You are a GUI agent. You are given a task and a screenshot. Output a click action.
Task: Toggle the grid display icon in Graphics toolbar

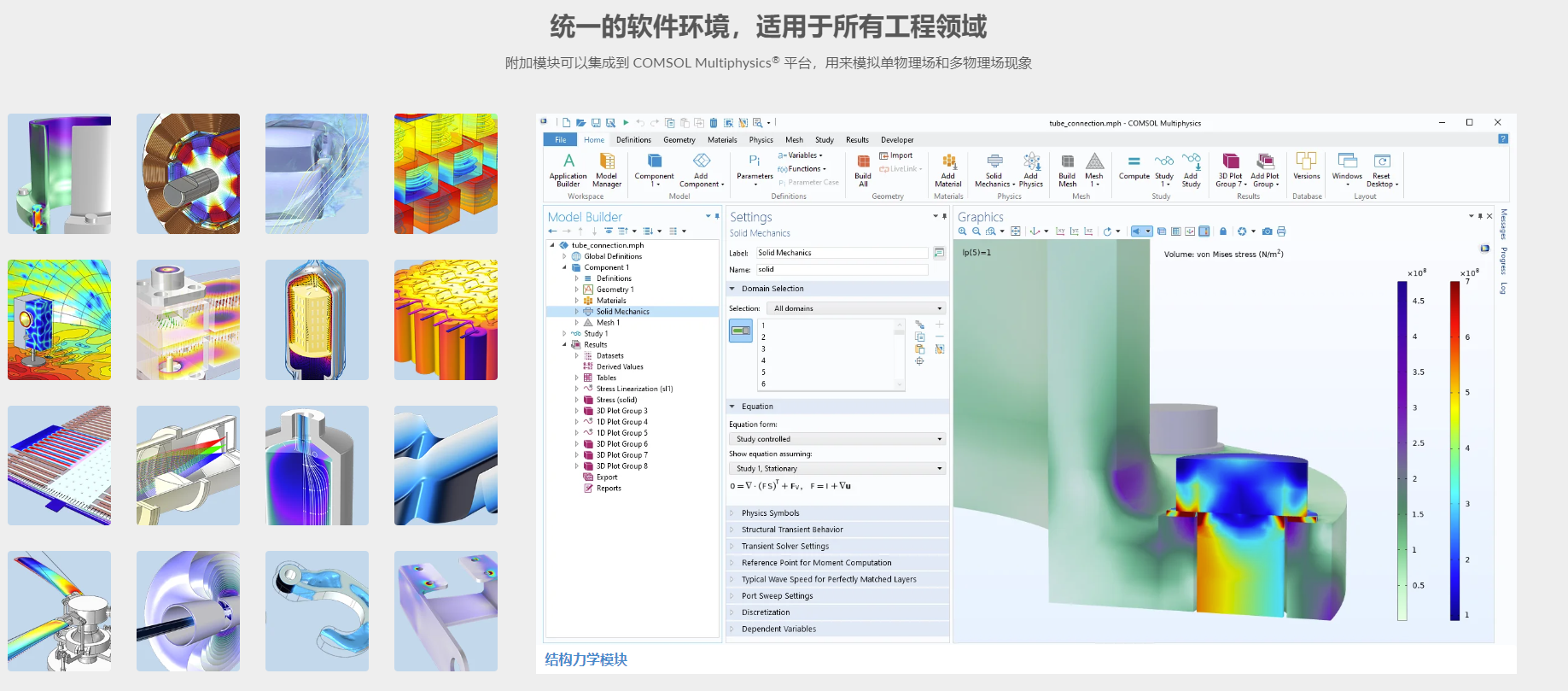[1176, 231]
